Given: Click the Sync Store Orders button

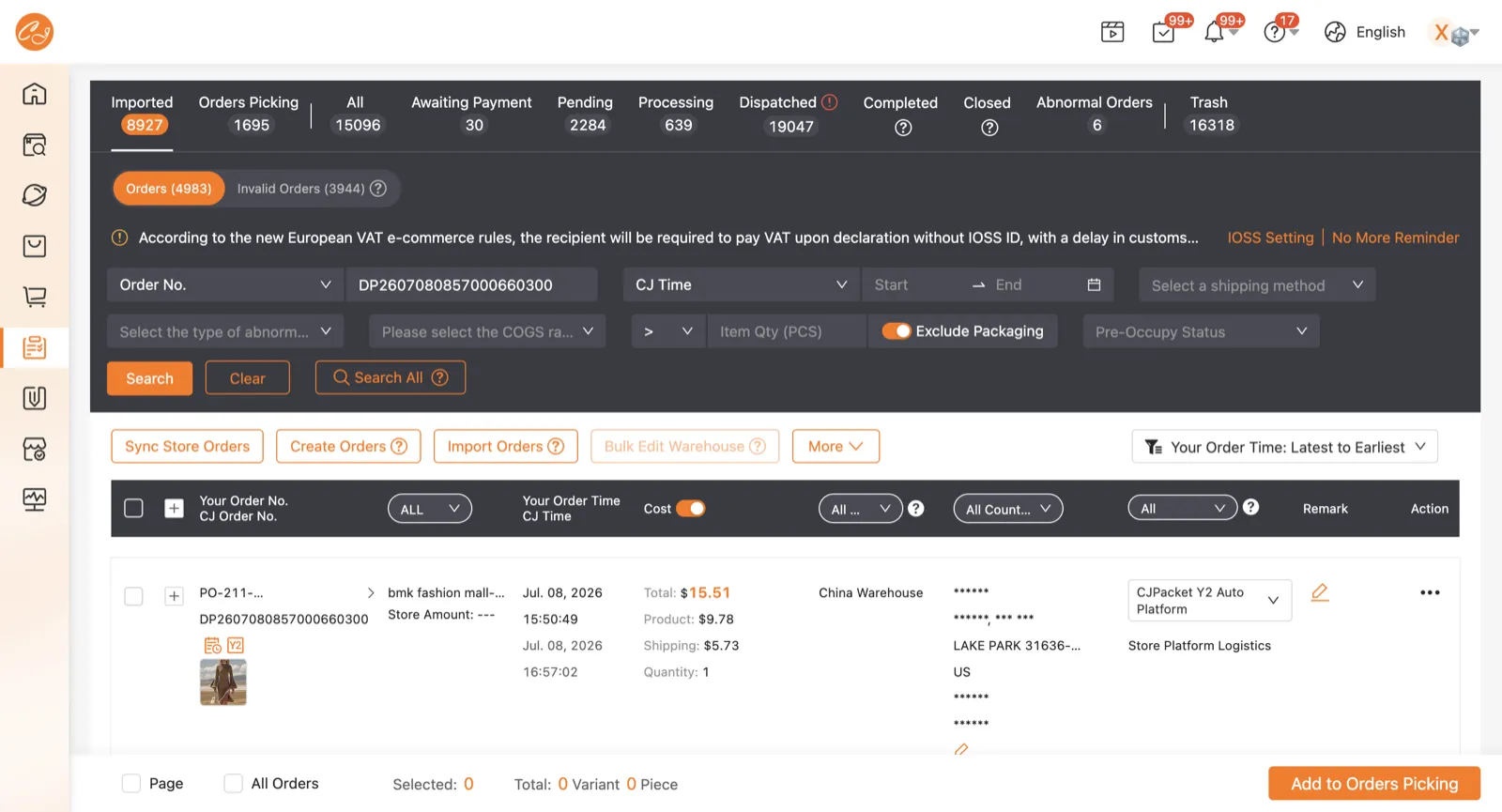Looking at the screenshot, I should click(x=187, y=447).
